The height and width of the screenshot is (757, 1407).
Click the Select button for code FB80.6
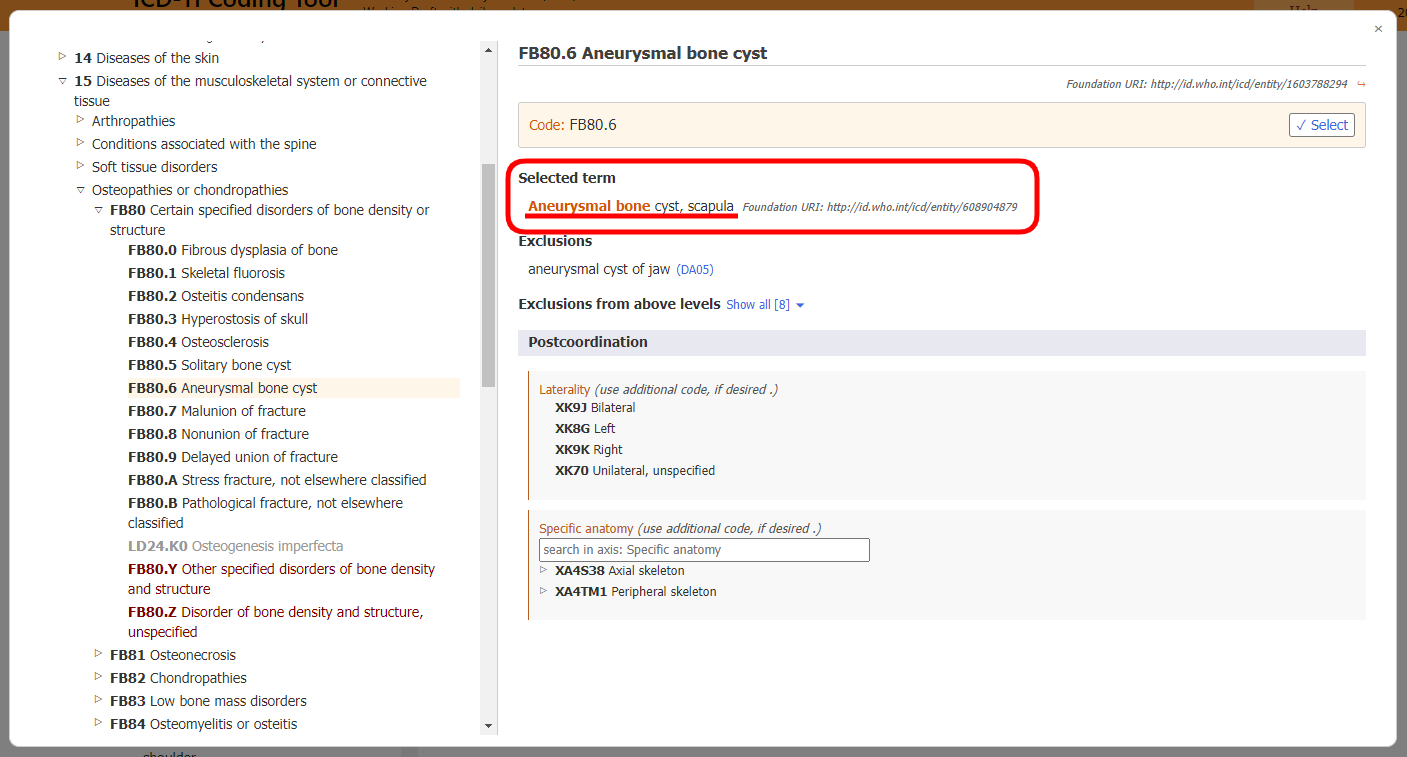[x=1321, y=124]
